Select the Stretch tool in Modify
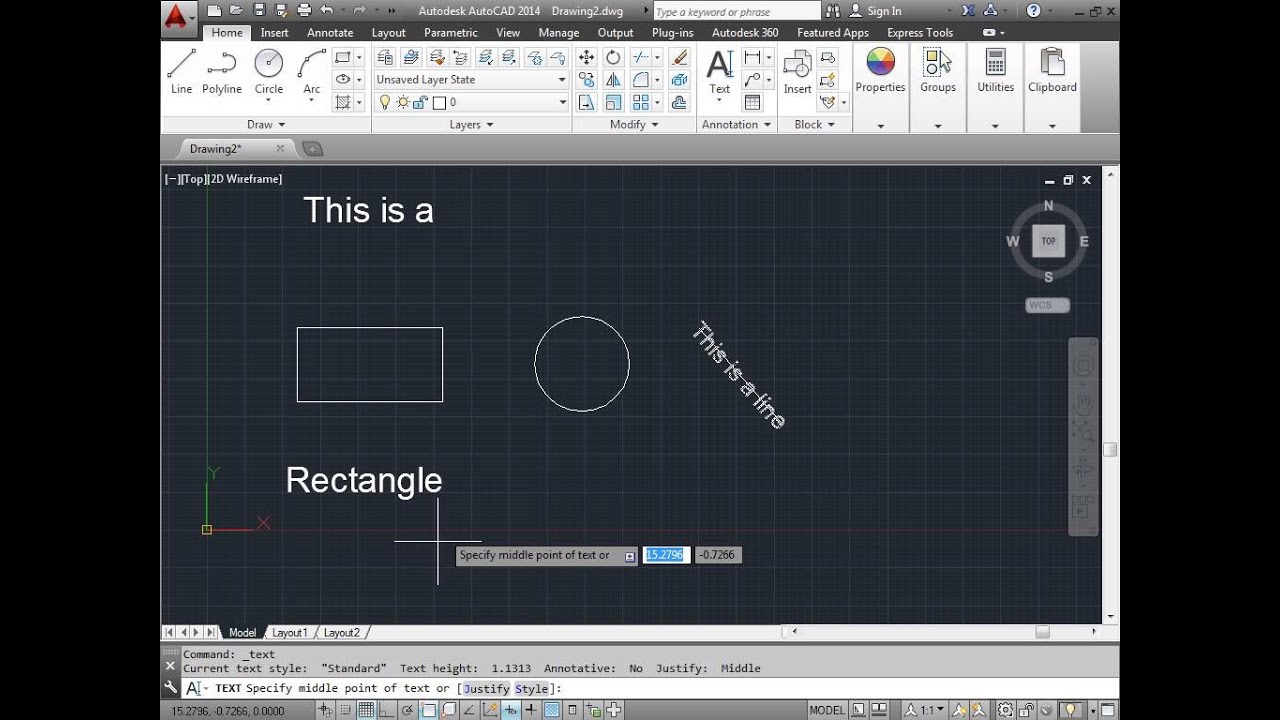Image resolution: width=1280 pixels, height=720 pixels. (x=587, y=102)
